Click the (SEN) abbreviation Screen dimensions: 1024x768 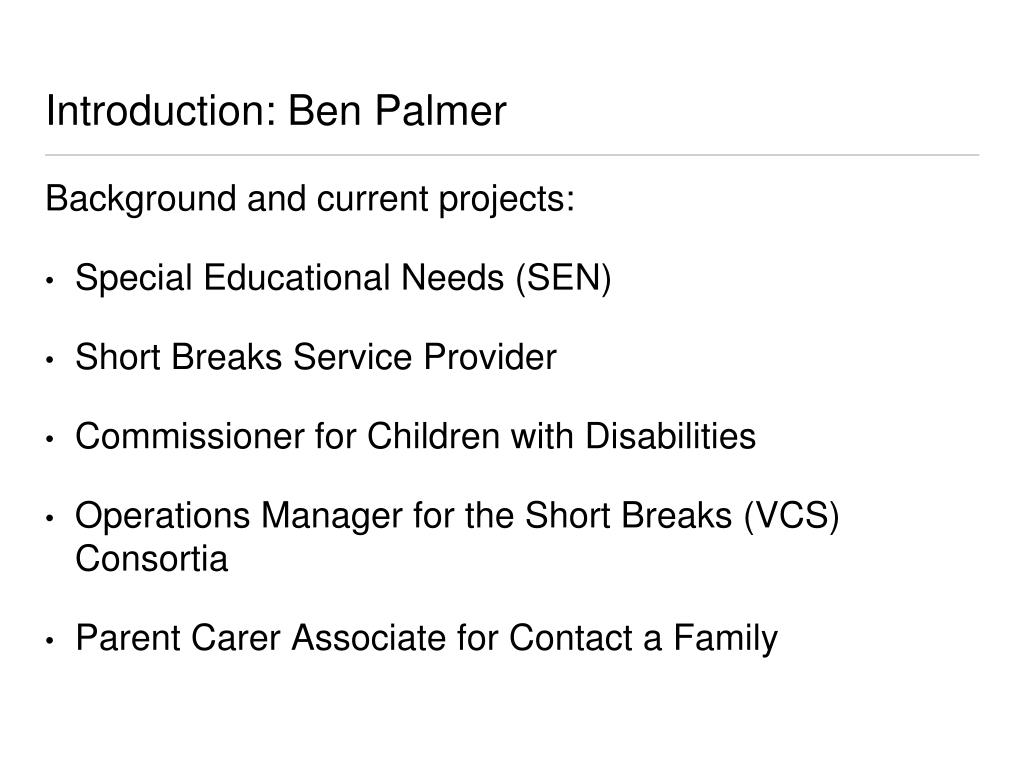[x=564, y=278]
